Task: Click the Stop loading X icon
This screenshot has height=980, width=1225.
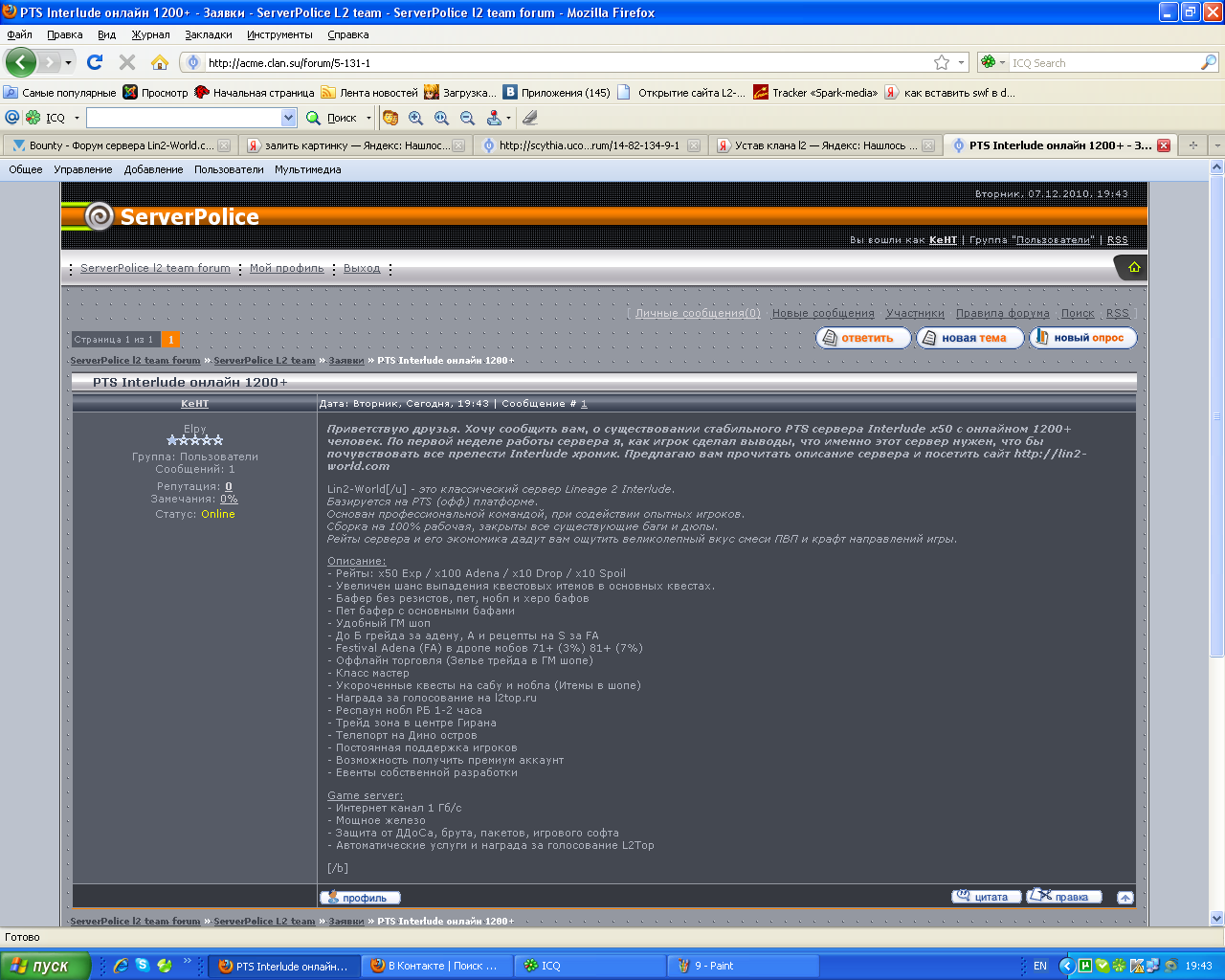Action: pyautogui.click(x=127, y=62)
